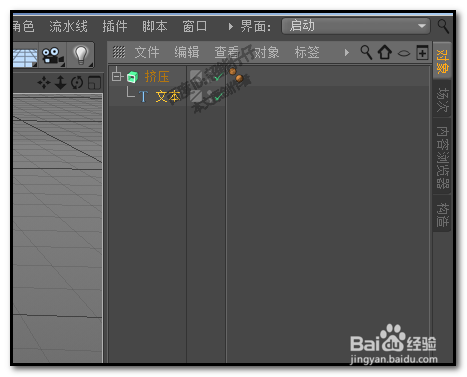Toggle the layer swatch of 文本

[x=196, y=96]
